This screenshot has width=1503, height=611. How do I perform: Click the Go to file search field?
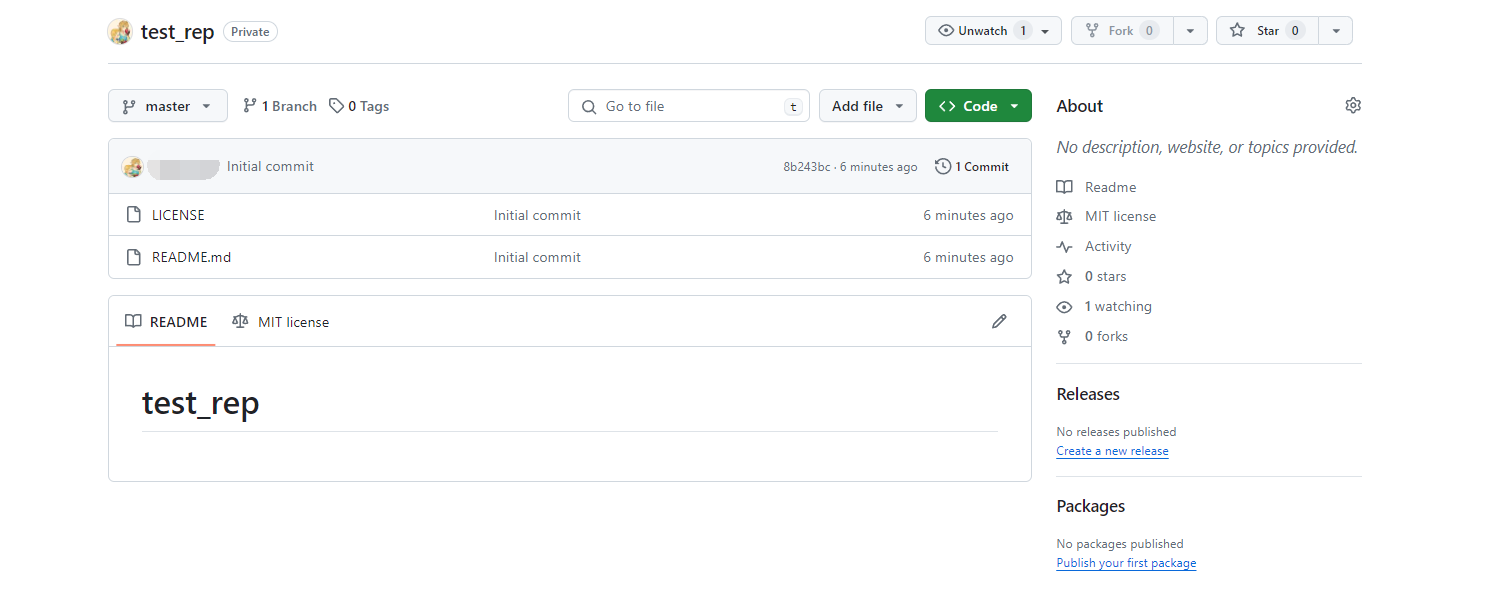(688, 106)
